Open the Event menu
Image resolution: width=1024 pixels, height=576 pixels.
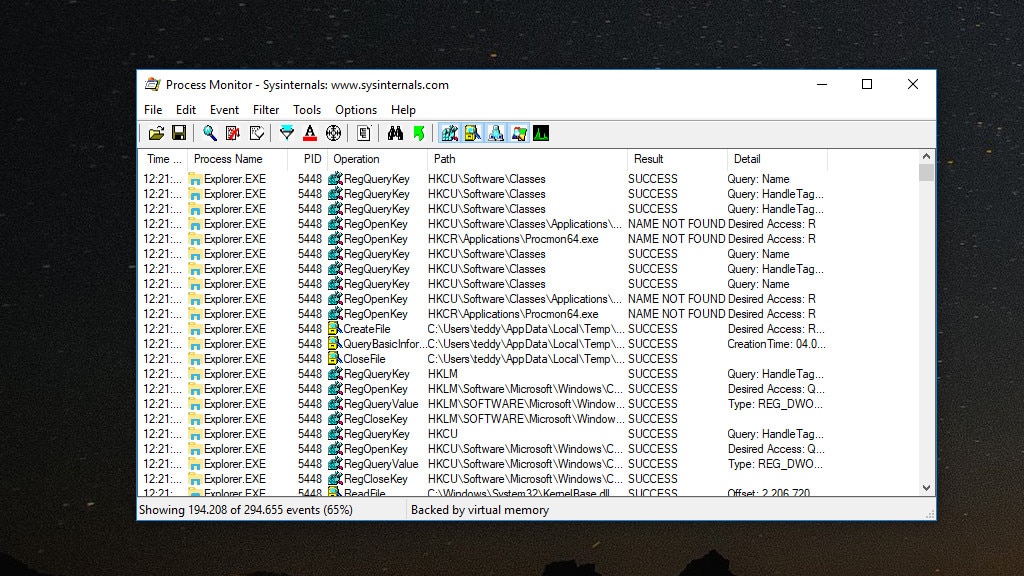(x=224, y=110)
